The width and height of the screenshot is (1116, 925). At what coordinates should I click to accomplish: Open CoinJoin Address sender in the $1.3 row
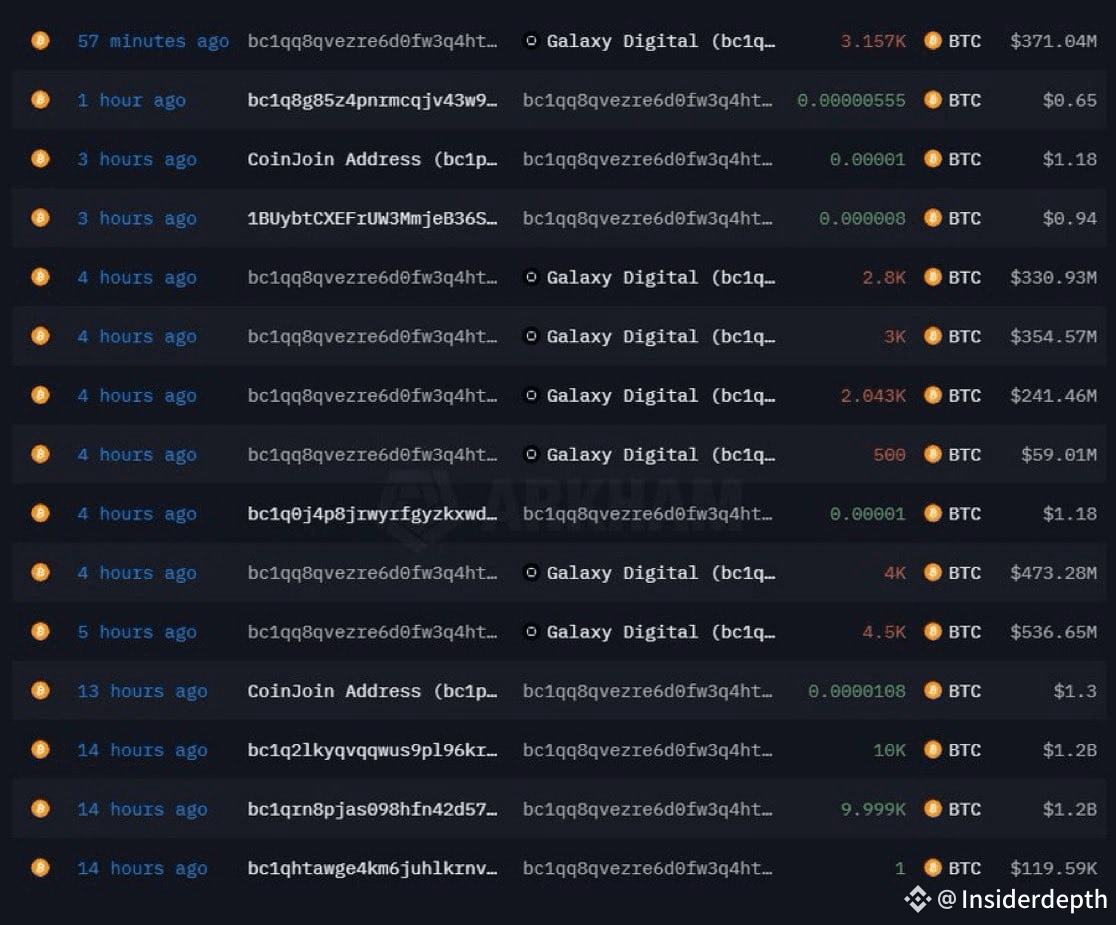(372, 691)
